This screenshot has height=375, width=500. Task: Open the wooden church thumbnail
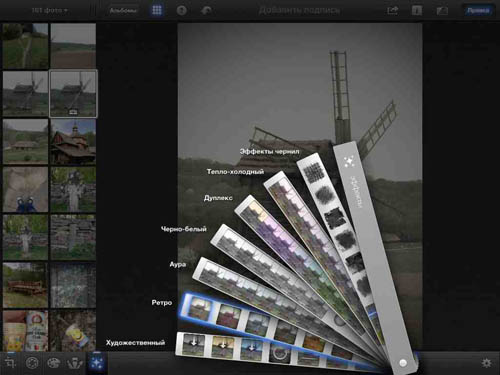73,141
